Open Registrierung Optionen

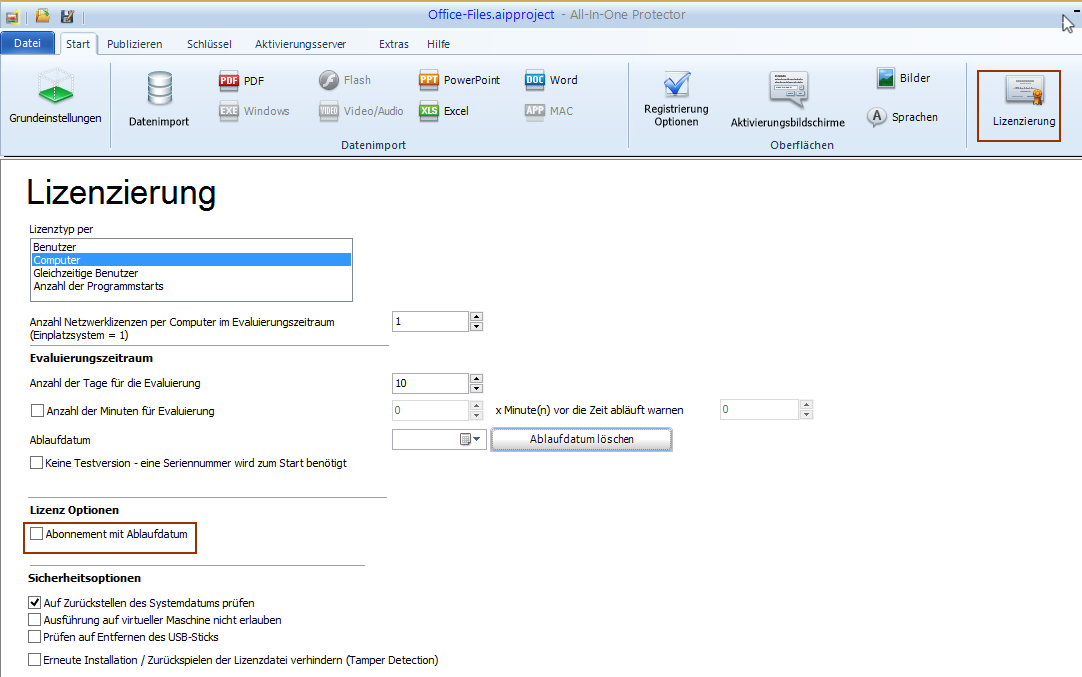point(676,99)
